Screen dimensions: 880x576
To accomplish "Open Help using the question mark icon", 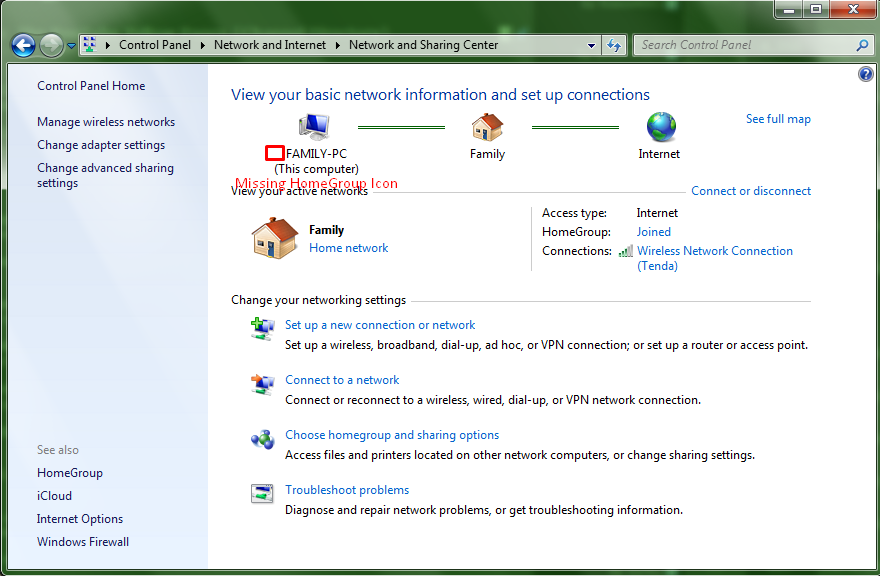I will click(x=865, y=73).
